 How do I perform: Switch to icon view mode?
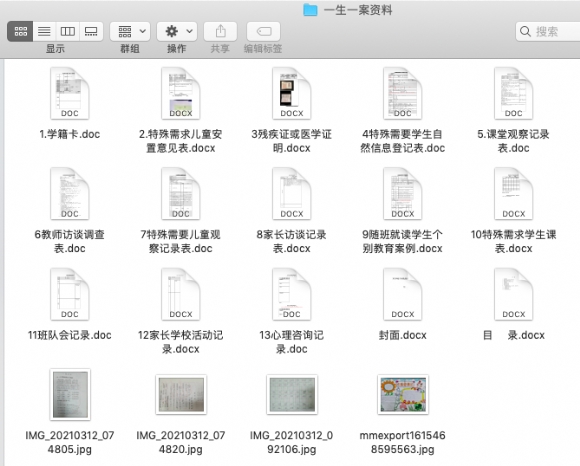pyautogui.click(x=20, y=31)
